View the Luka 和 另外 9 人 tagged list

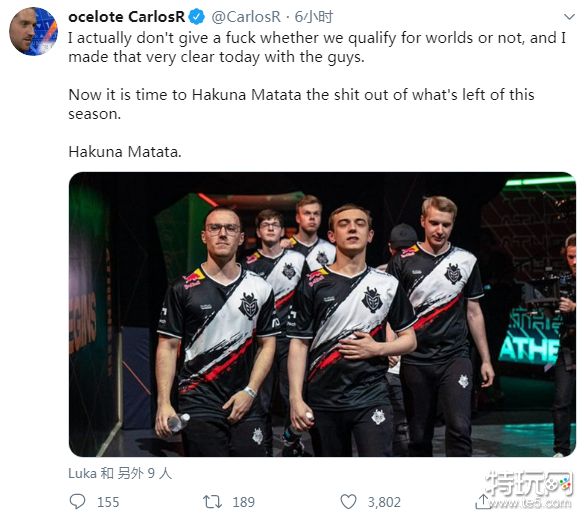click(x=120, y=473)
